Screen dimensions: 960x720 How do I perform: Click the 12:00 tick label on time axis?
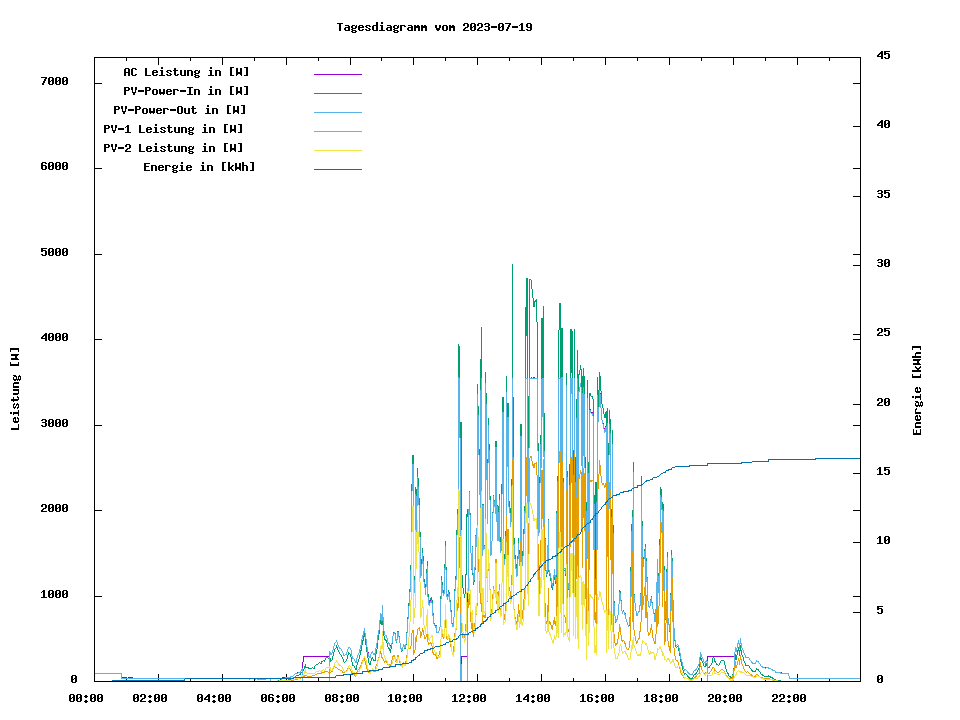[469, 698]
